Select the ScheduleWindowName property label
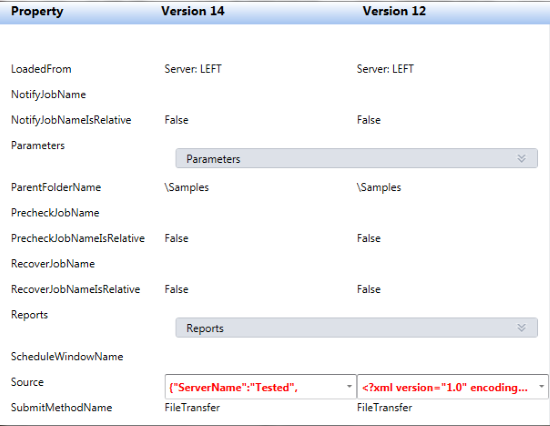The width and height of the screenshot is (550, 426). (67, 357)
